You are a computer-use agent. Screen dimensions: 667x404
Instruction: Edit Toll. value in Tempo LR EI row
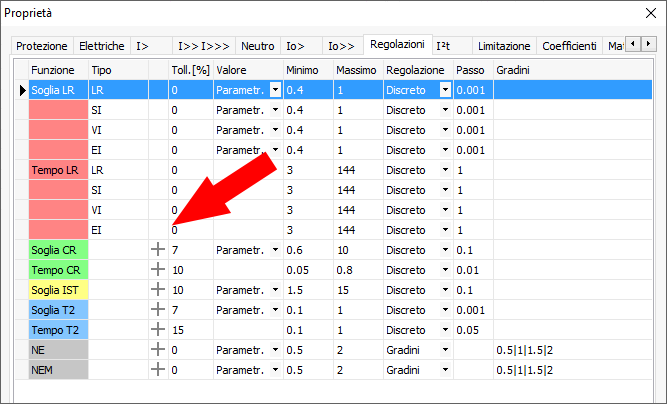(x=189, y=229)
